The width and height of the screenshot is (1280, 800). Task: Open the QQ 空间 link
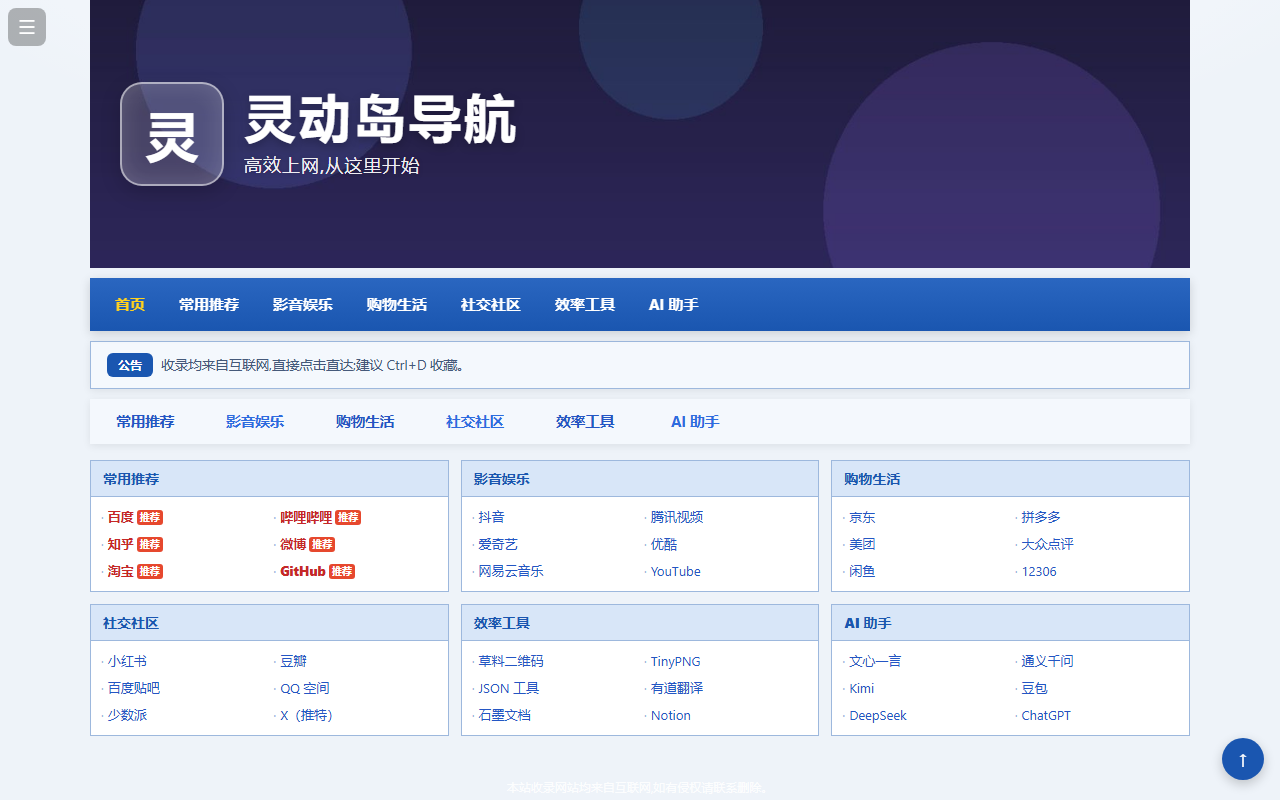305,688
